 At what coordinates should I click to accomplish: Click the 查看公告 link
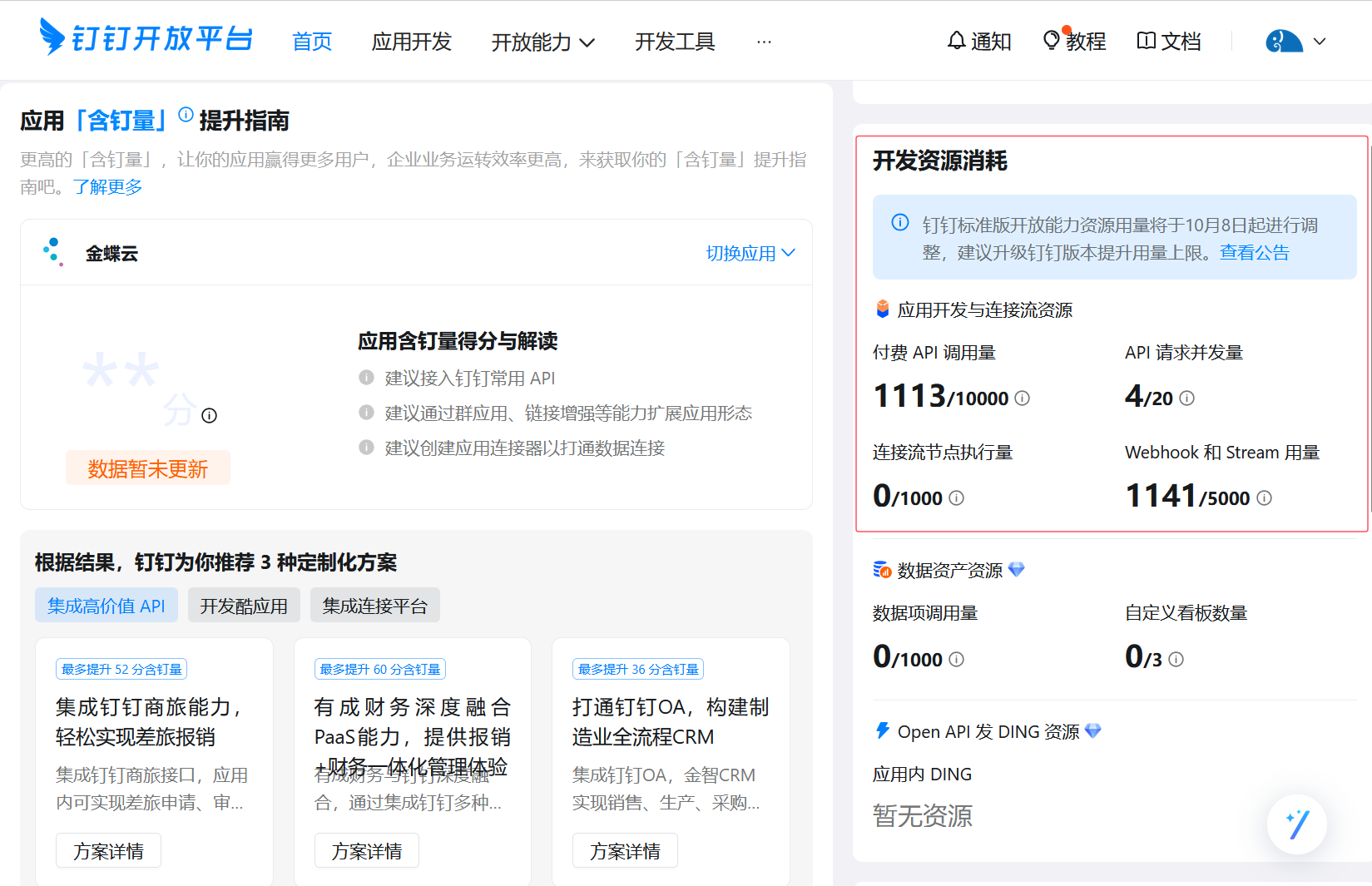[1254, 252]
